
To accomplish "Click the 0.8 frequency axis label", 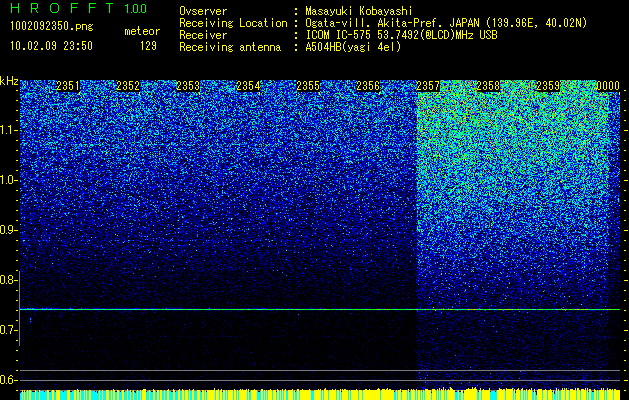I will pyautogui.click(x=9, y=280).
